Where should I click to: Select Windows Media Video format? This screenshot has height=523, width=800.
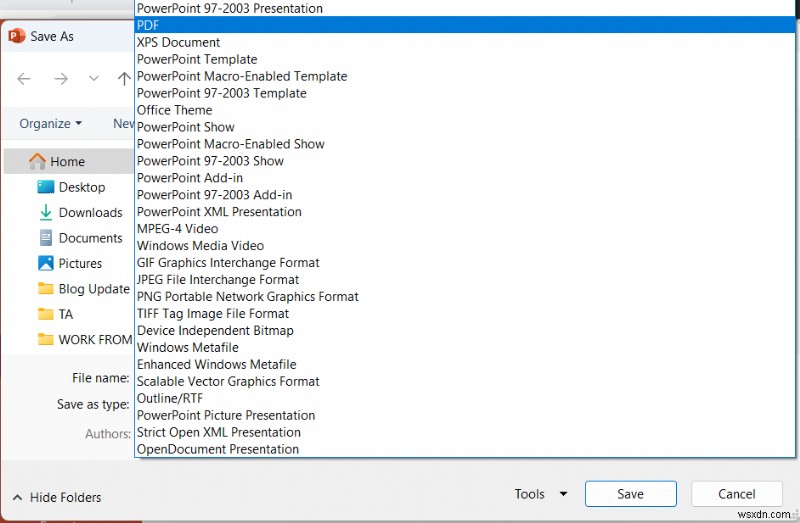point(465,245)
